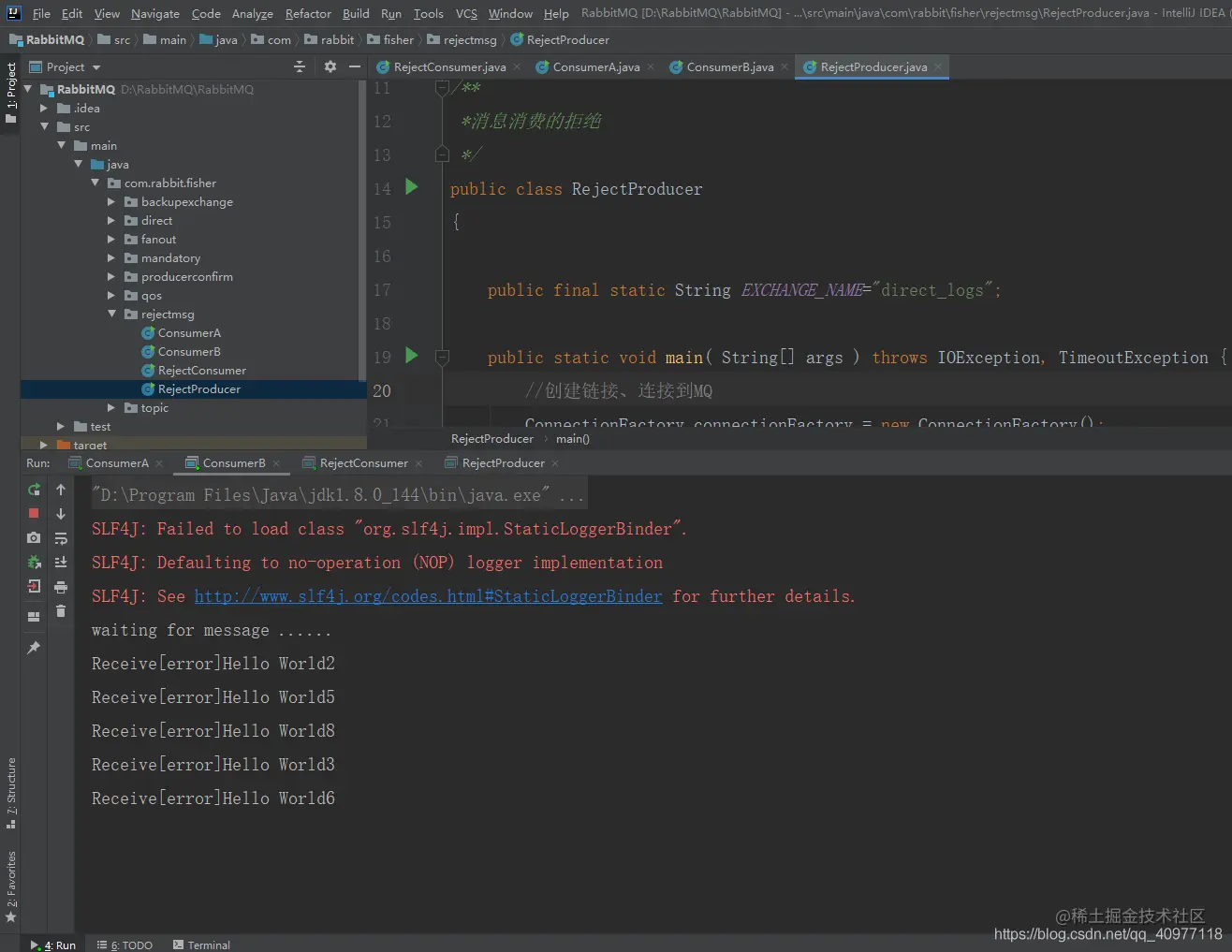The width and height of the screenshot is (1232, 952).
Task: Run main method gutter arrow
Action: 411,356
